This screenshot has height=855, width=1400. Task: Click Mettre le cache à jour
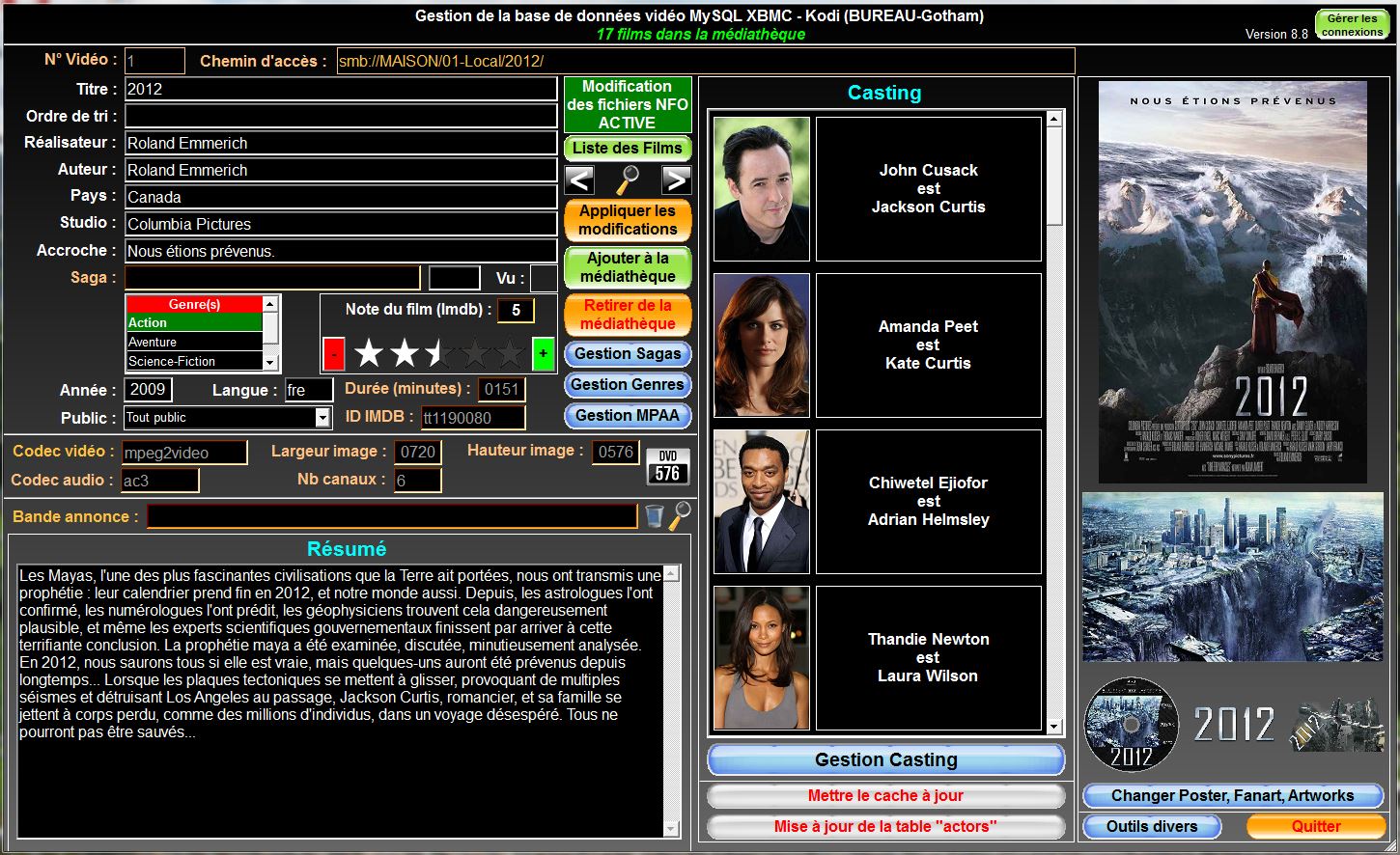pos(886,796)
